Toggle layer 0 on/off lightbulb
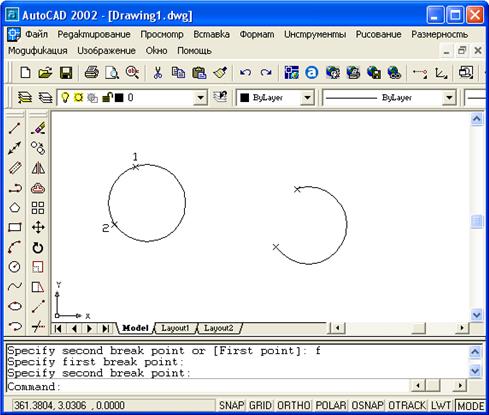489x415 pixels. (65, 97)
